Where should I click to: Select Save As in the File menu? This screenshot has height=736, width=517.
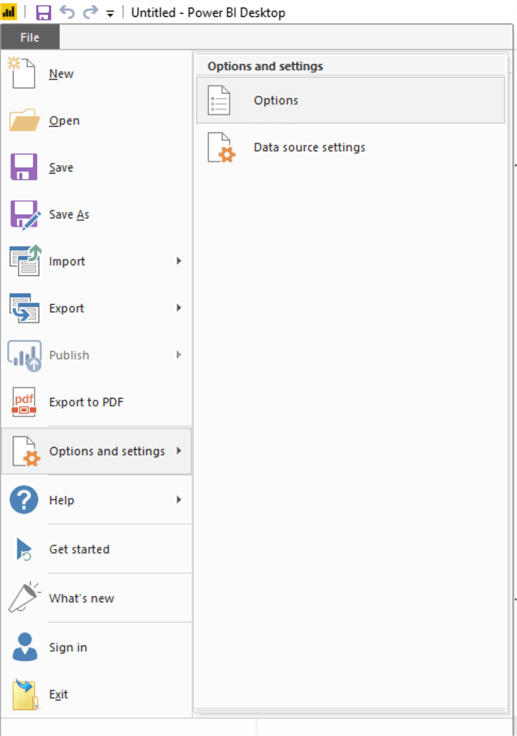coord(96,215)
